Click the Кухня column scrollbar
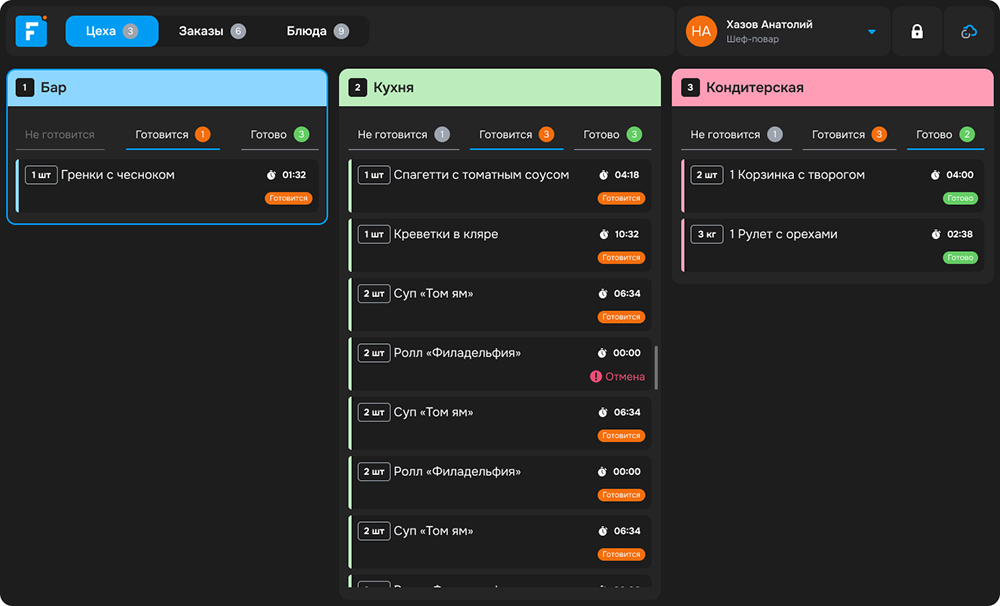The width and height of the screenshot is (1000, 606). [x=656, y=367]
